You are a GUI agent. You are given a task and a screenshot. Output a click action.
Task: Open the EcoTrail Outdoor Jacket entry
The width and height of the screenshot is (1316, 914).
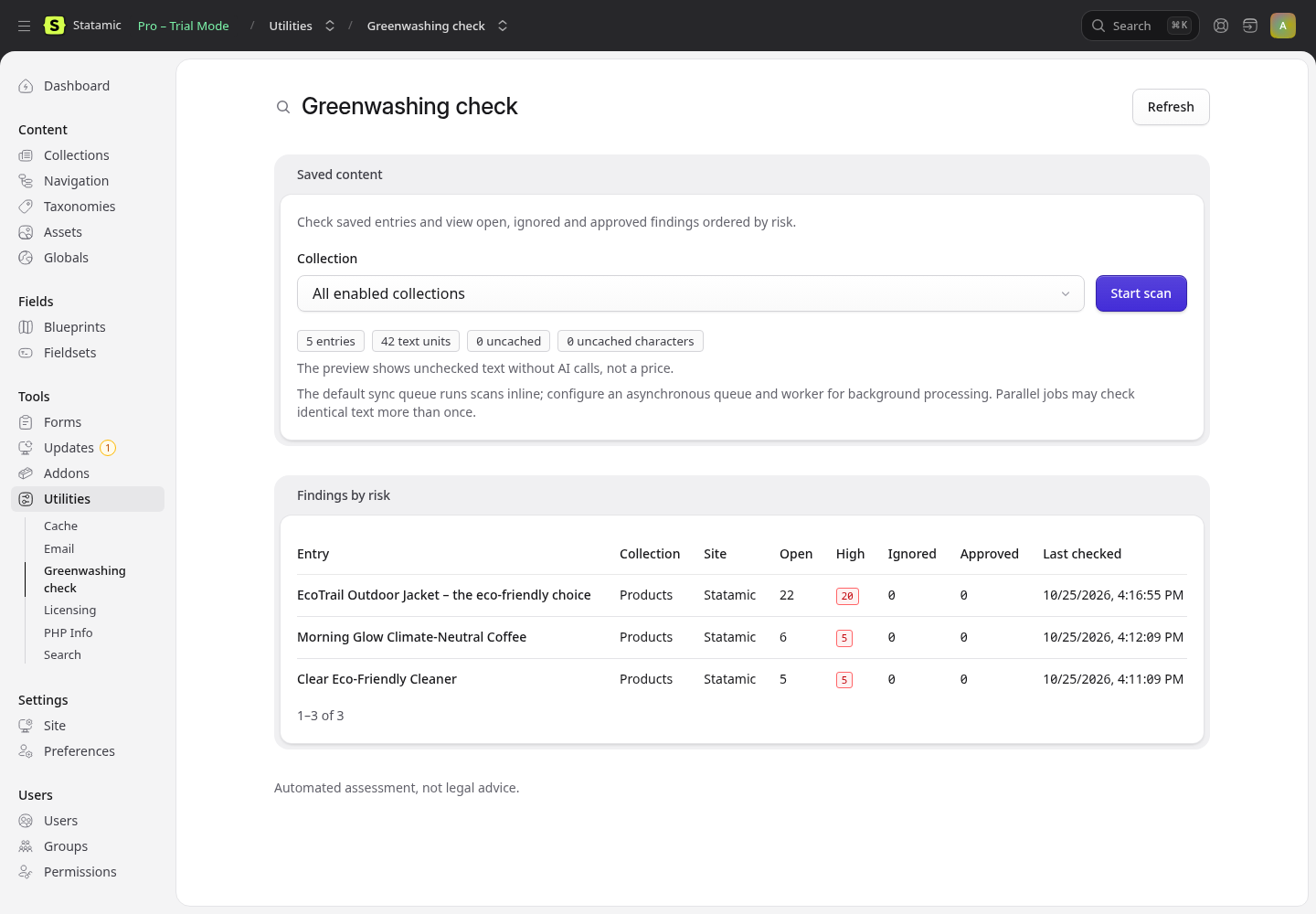tap(444, 595)
